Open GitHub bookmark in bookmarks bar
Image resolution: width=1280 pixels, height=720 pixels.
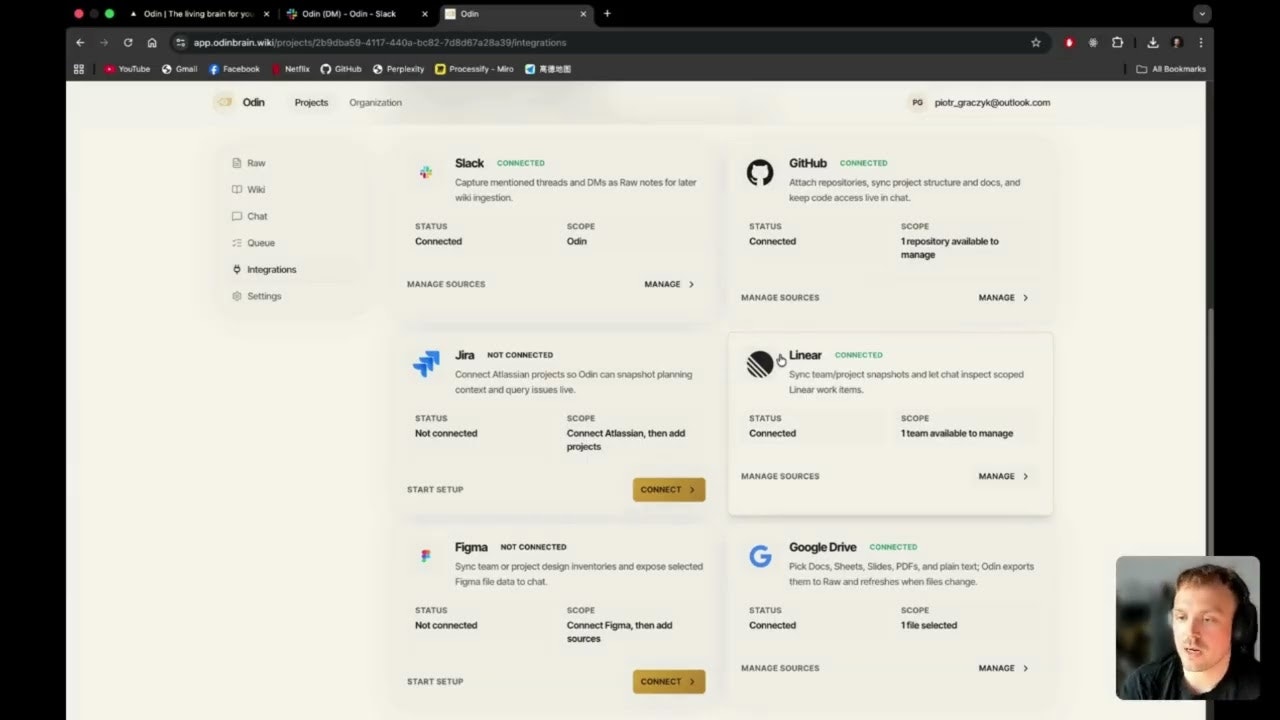[341, 69]
